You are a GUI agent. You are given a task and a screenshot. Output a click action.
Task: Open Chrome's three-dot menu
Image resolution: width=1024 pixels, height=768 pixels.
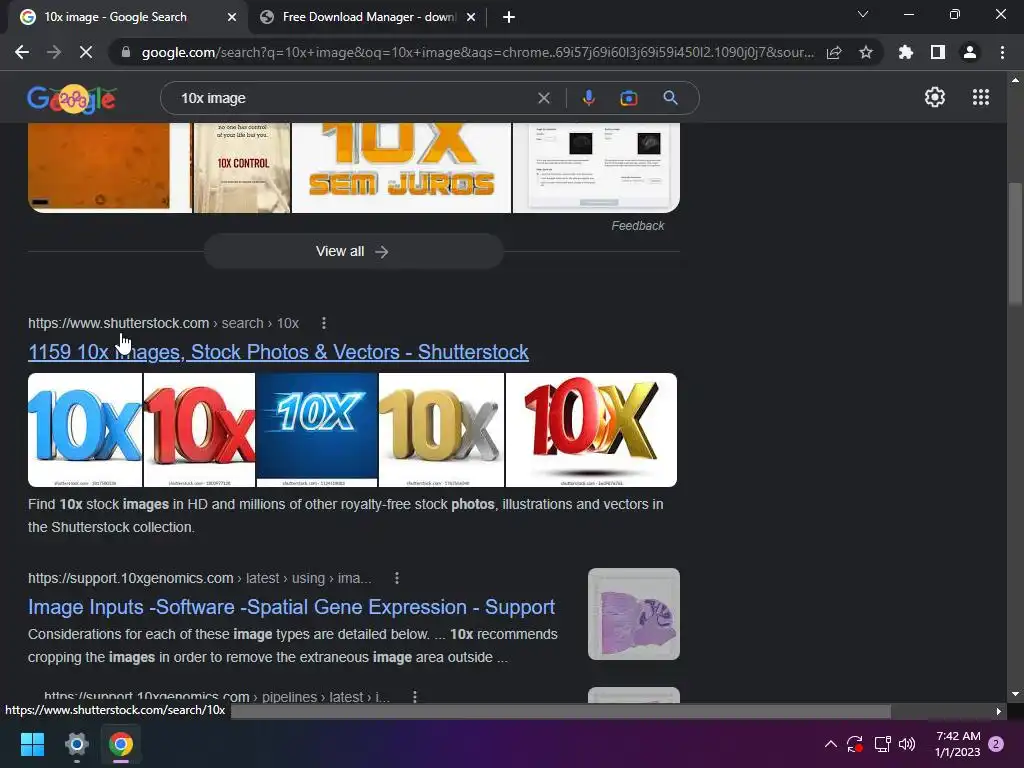(x=1002, y=52)
